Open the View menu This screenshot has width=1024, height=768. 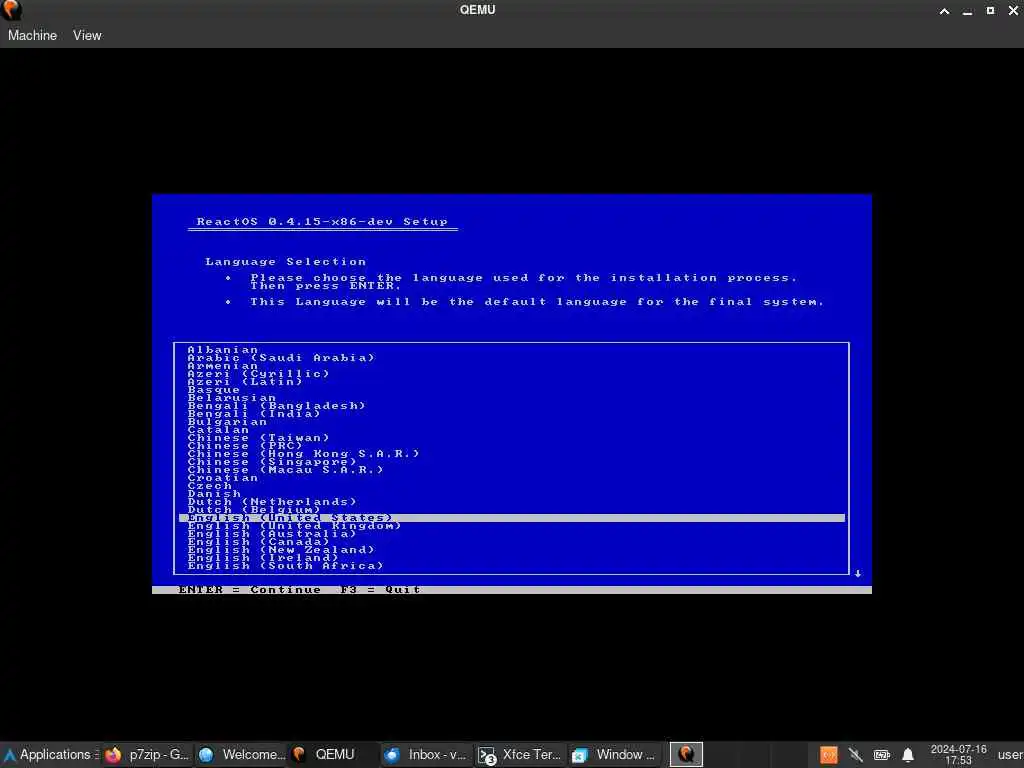(x=87, y=35)
